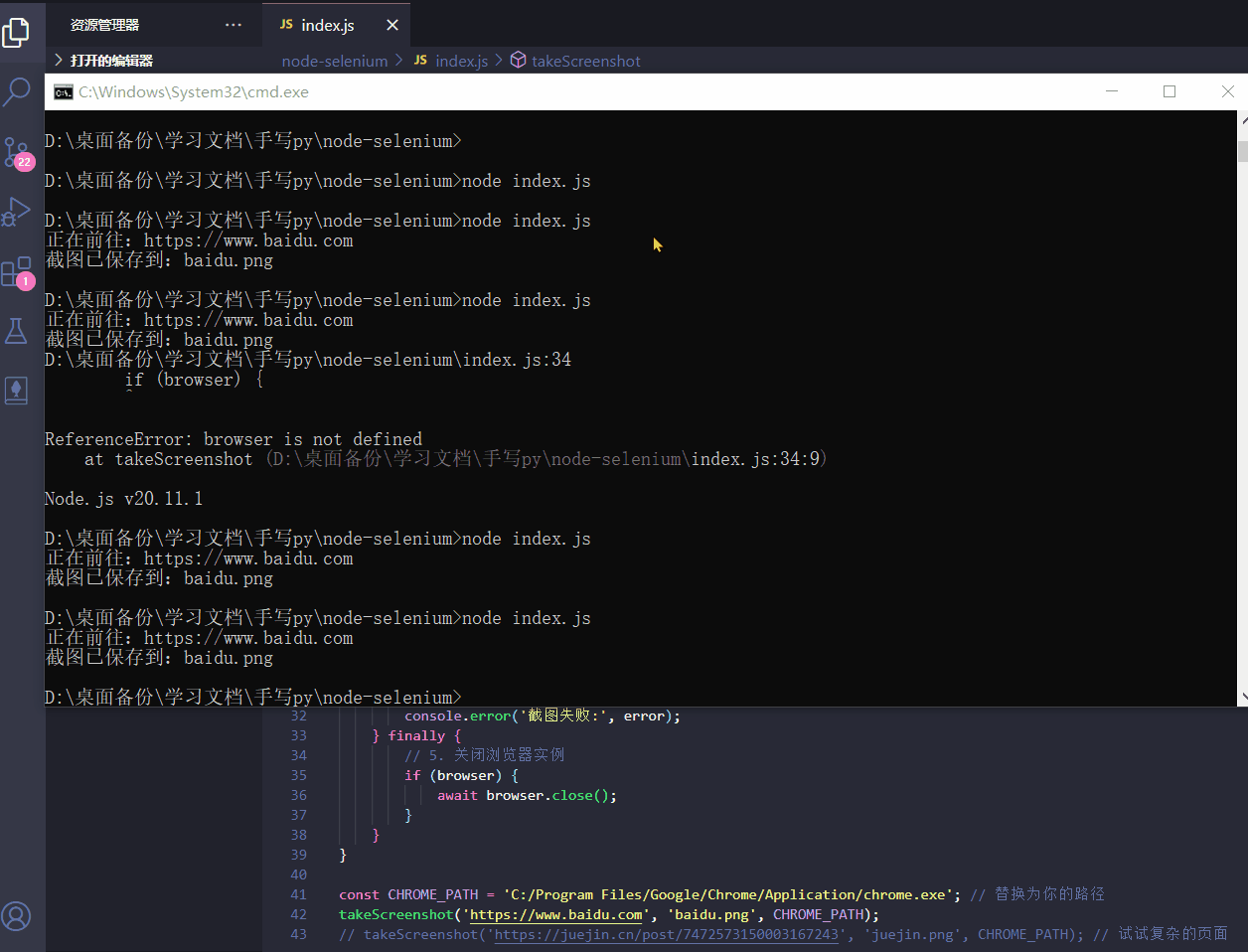Open Source Control view with 22 badge

point(18,153)
